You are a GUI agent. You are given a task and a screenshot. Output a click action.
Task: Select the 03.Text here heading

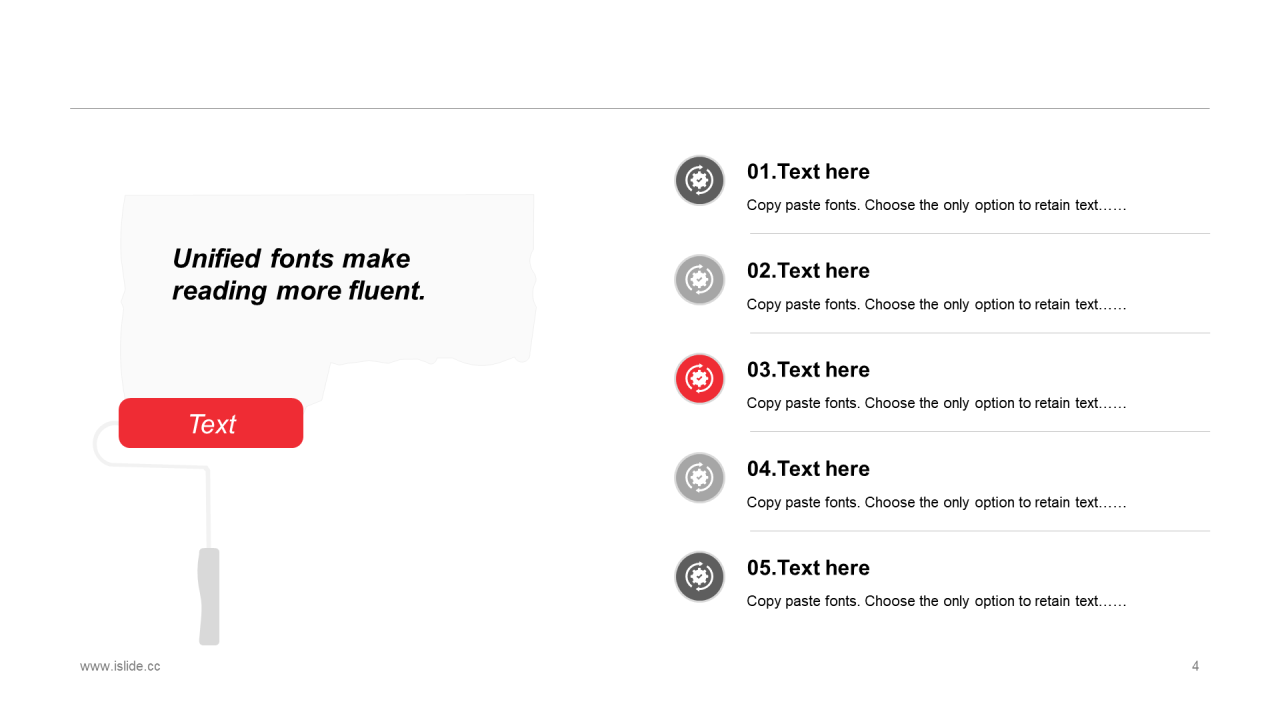point(808,370)
